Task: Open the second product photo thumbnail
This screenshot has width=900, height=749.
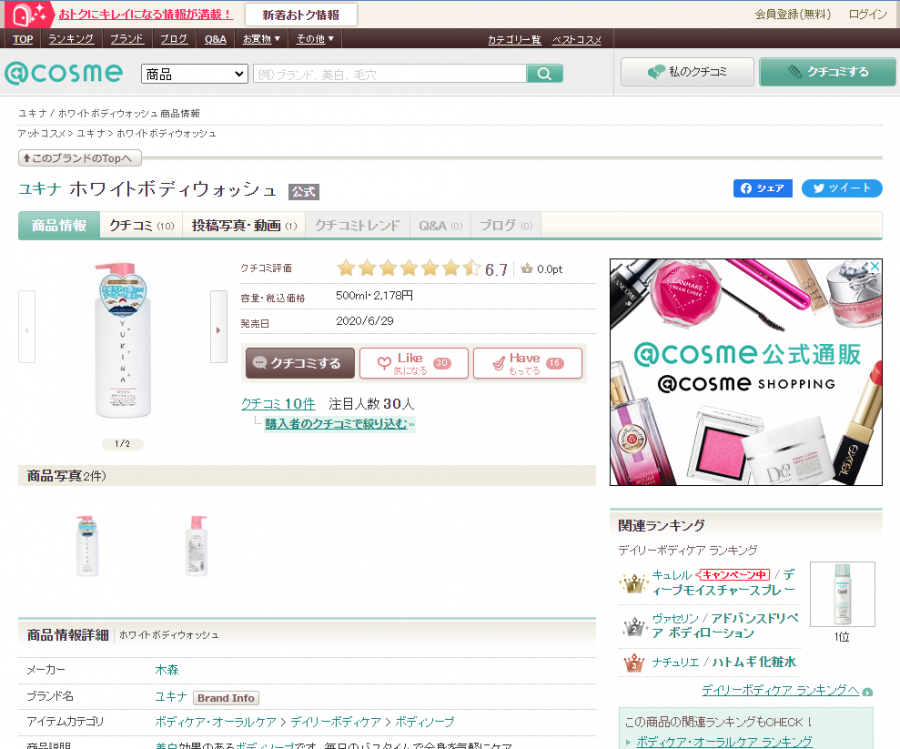Action: tap(196, 545)
